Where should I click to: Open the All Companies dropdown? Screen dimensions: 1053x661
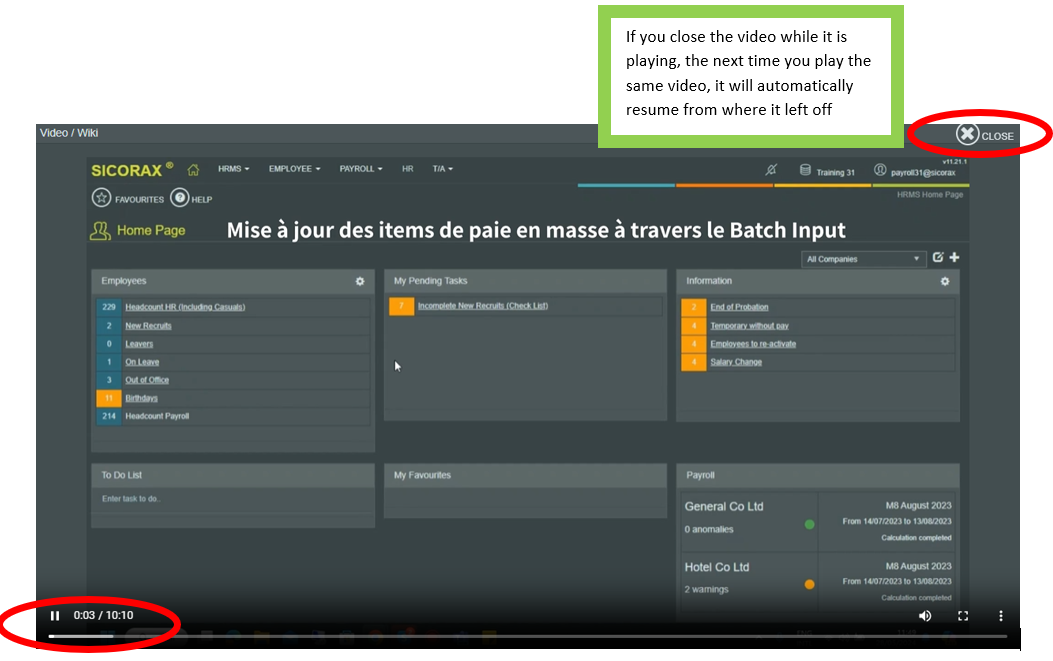863,259
